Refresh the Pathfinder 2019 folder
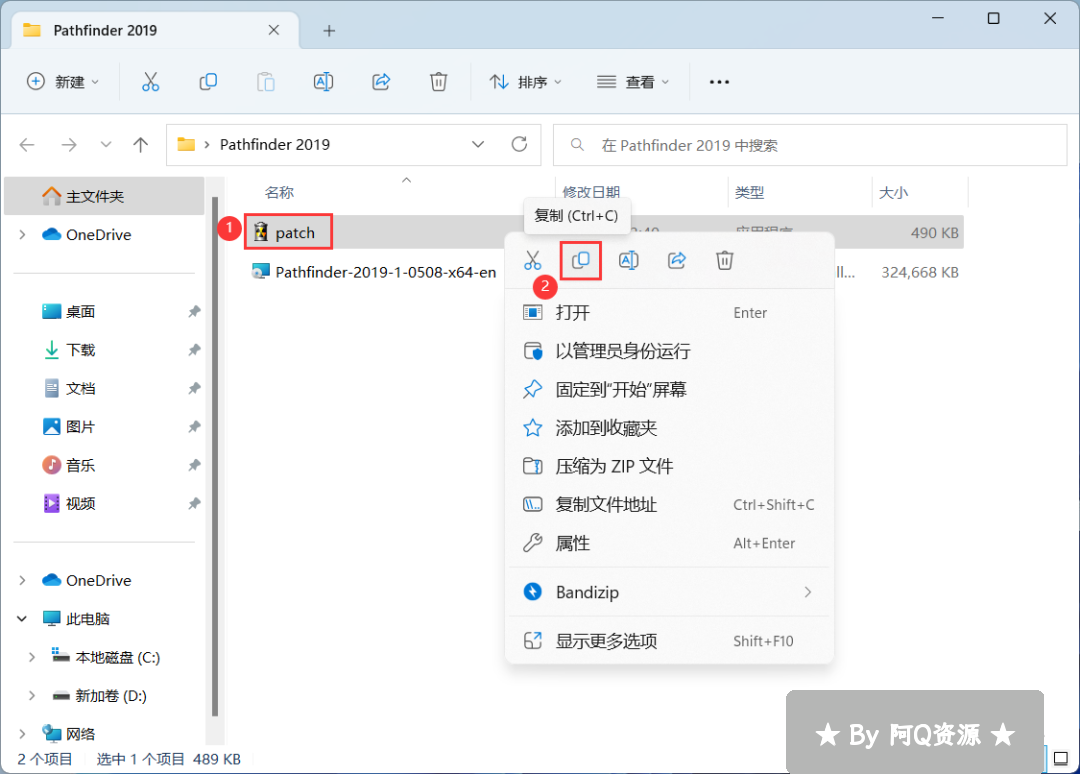The image size is (1080, 774). coord(519,145)
